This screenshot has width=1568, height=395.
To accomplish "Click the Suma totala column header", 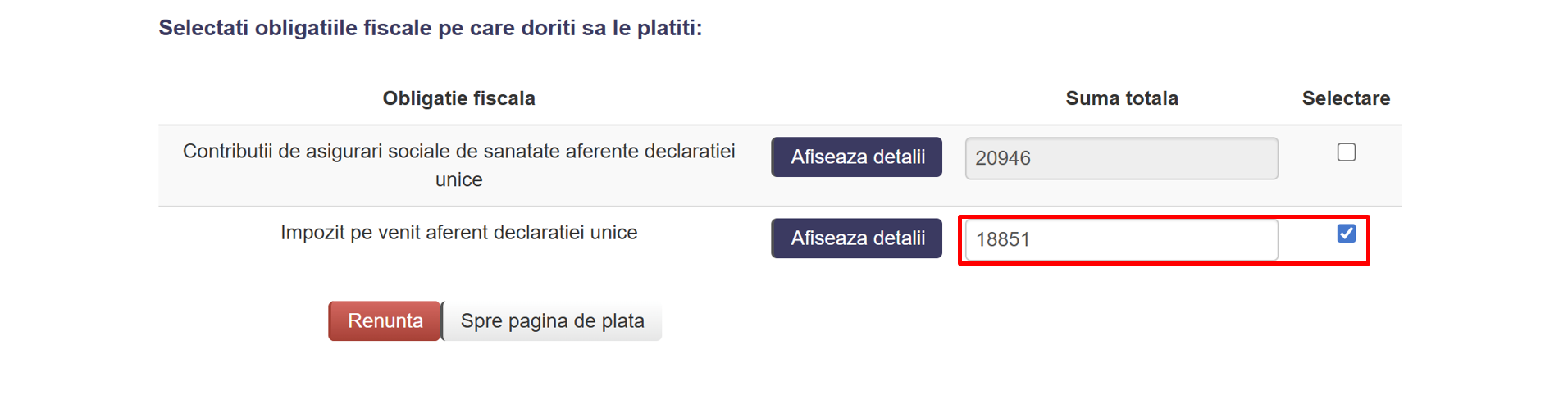I will pyautogui.click(x=1121, y=98).
